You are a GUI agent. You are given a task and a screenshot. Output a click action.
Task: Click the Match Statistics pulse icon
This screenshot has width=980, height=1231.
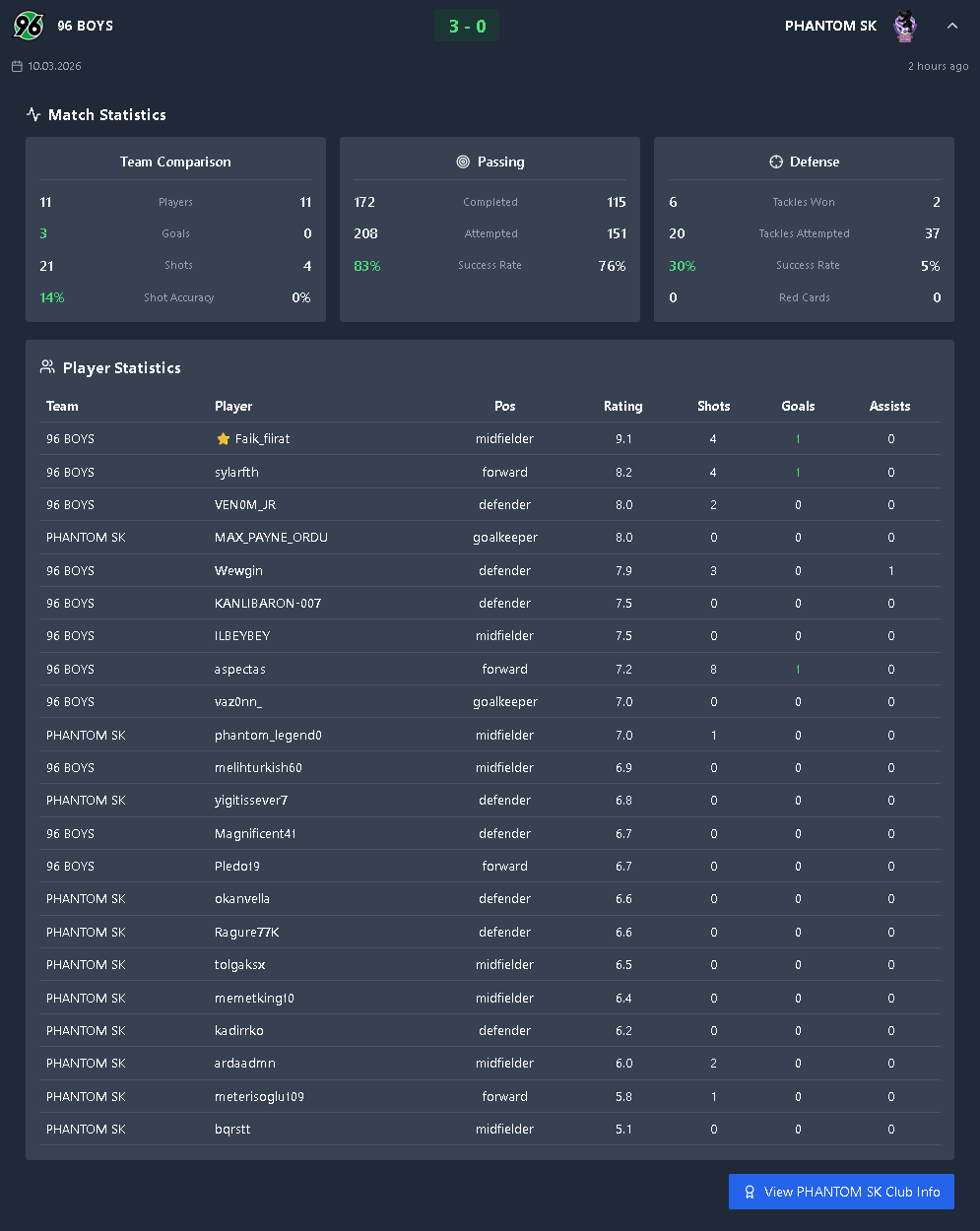[x=33, y=114]
